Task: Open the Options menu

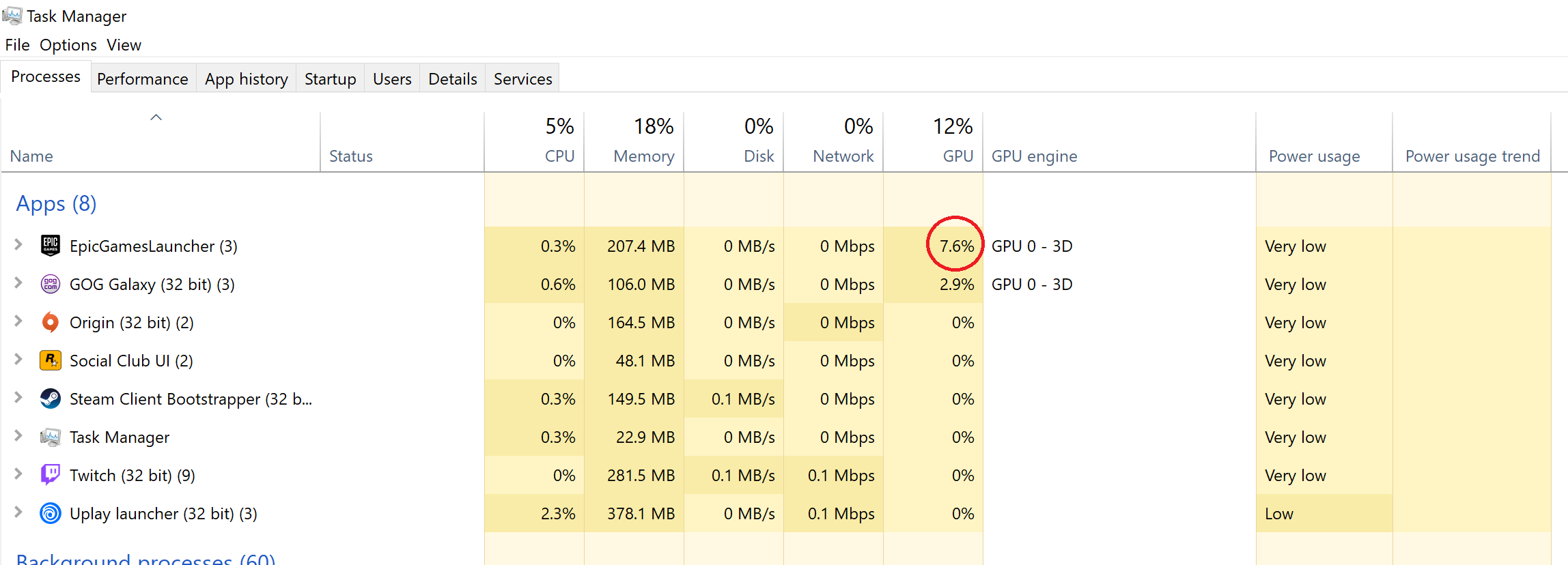Action: 68,45
